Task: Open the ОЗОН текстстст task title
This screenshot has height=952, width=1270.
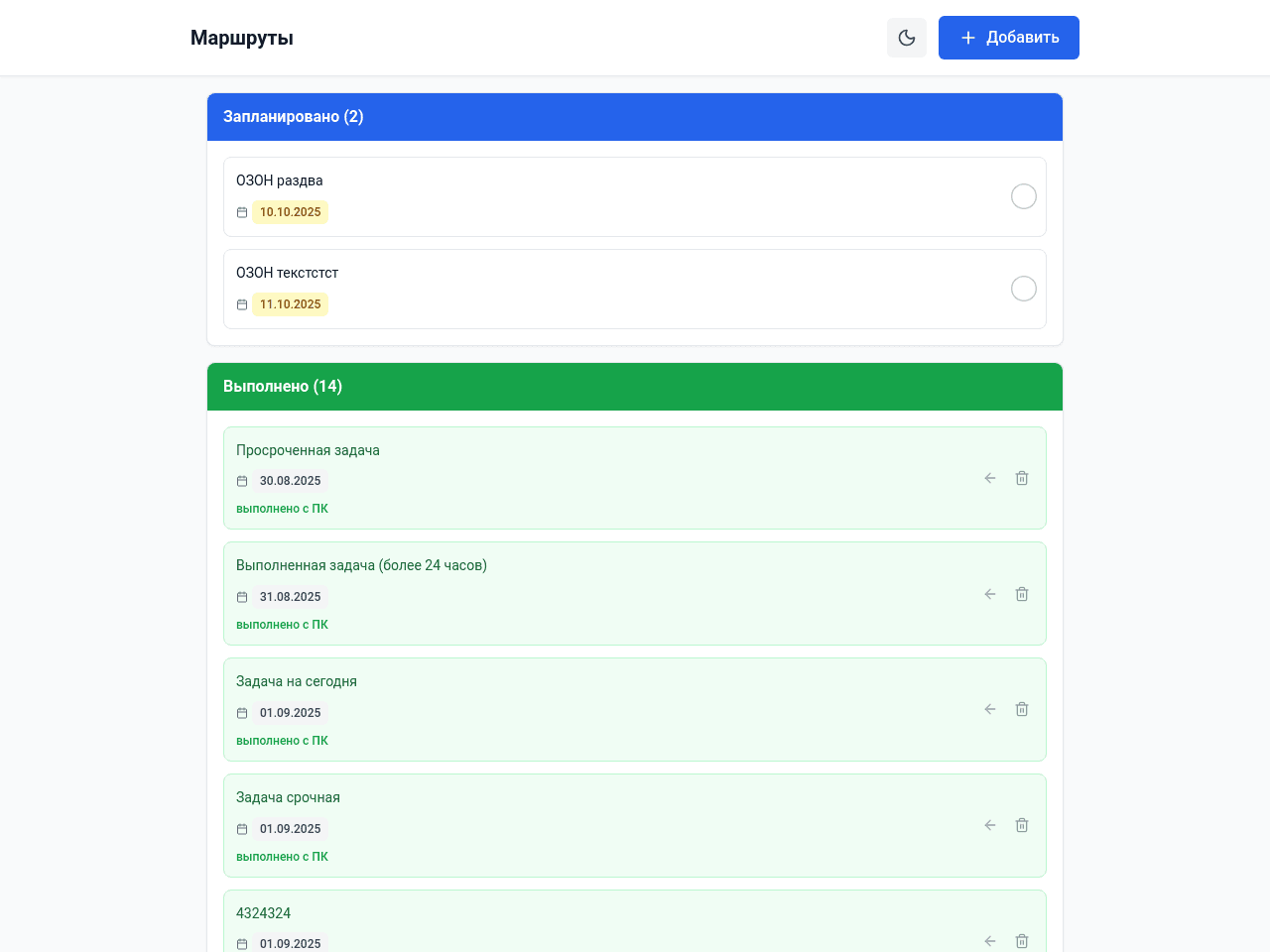Action: pos(288,273)
